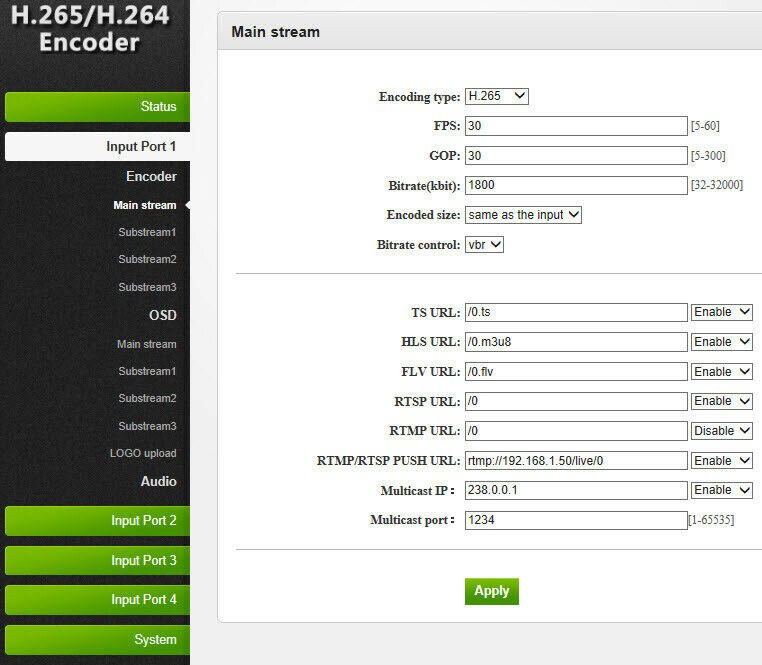Click the H.265/H.264 Encoder logo title
762x665 pixels.
pyautogui.click(x=90, y=28)
